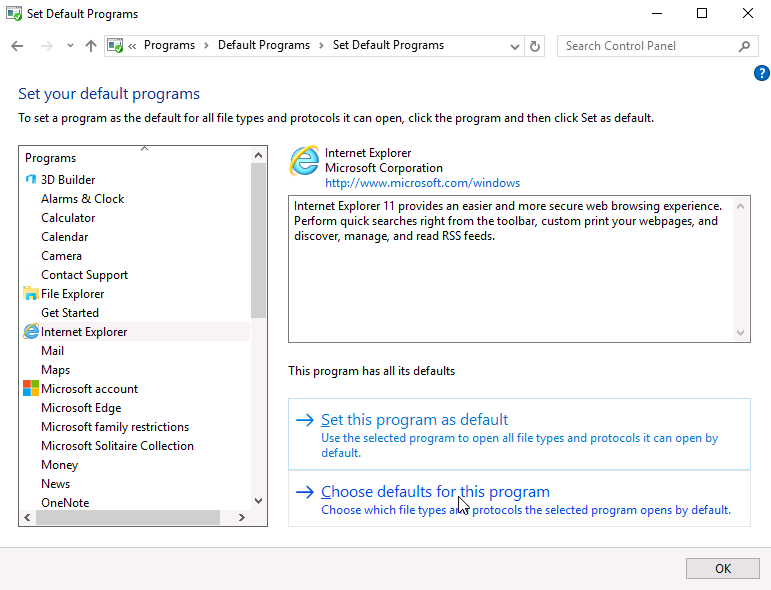The image size is (771, 590).
Task: Click description box scroll down arrow
Action: (x=741, y=333)
